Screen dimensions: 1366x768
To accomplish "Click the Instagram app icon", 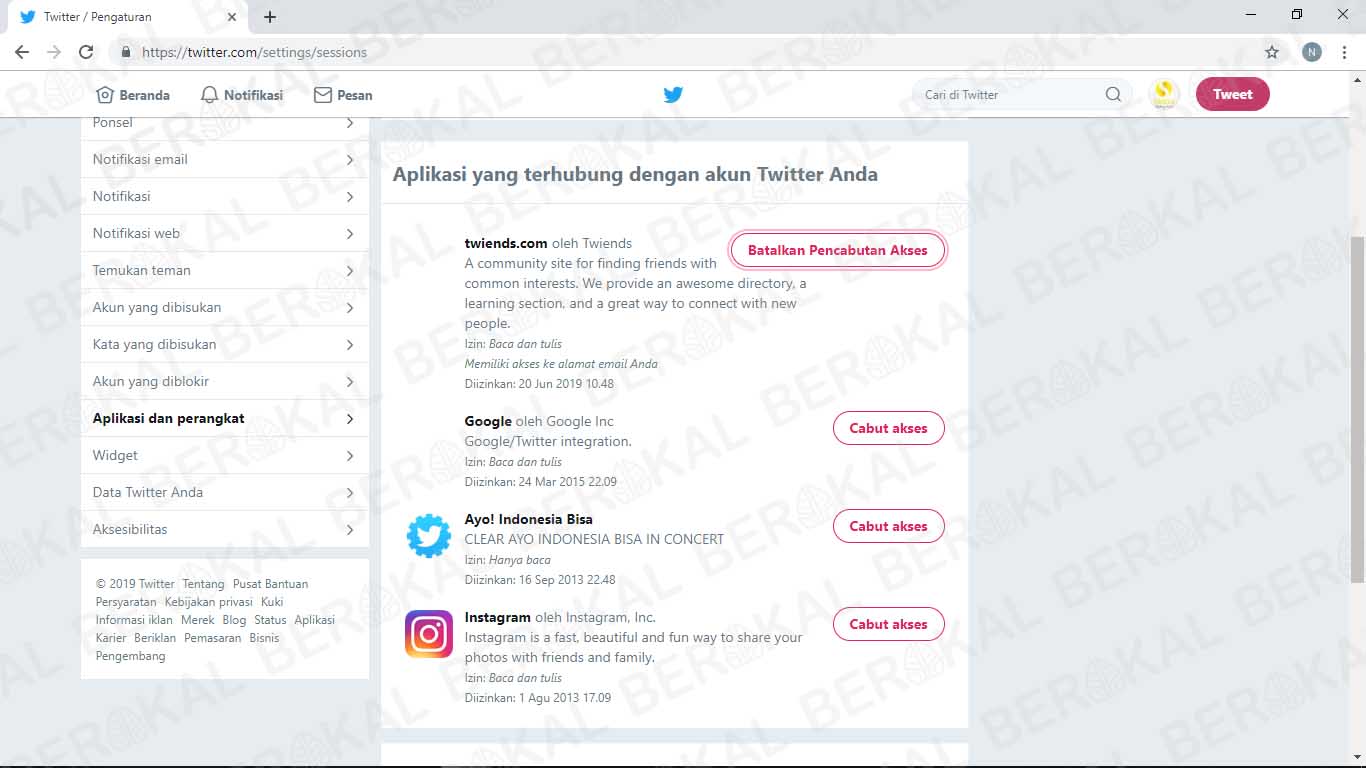I will [x=429, y=634].
